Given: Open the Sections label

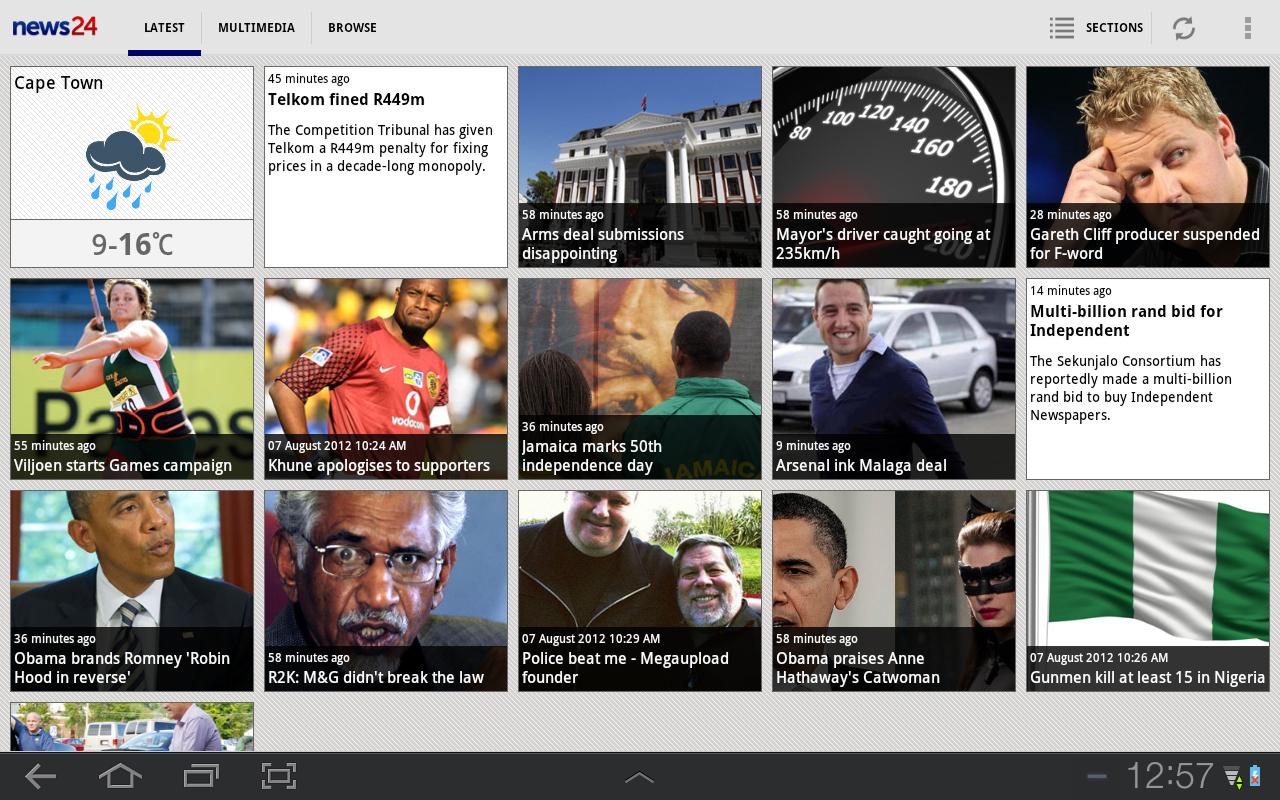Looking at the screenshot, I should pos(1114,28).
